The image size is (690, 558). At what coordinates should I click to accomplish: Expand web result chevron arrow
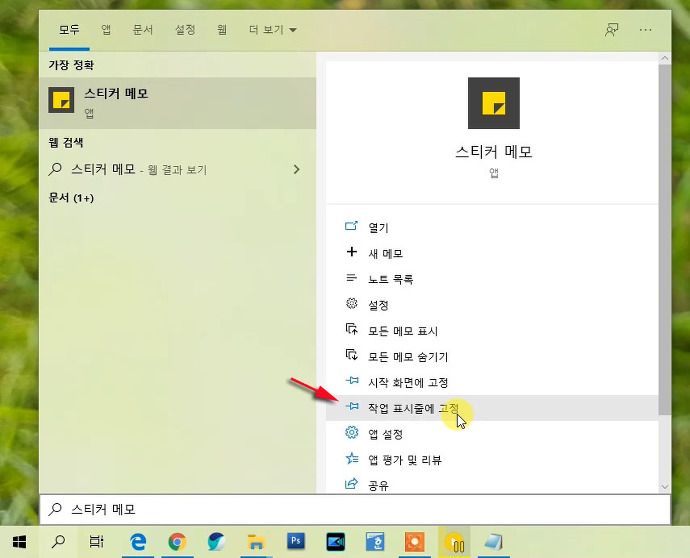coord(297,169)
